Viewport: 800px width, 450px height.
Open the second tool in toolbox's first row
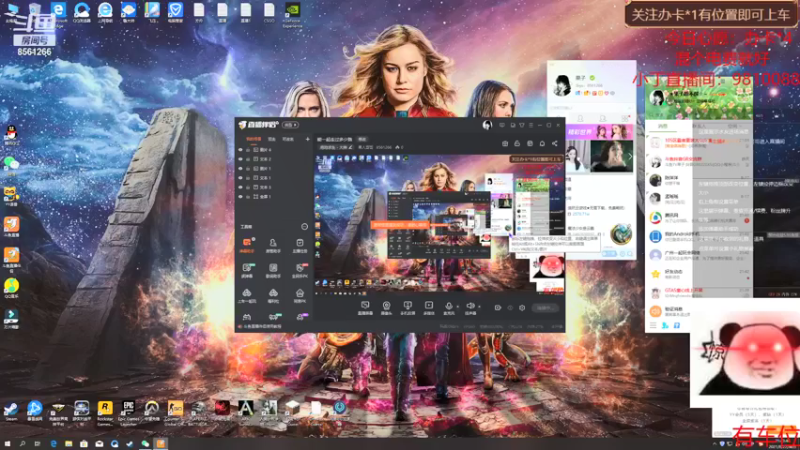[x=273, y=244]
